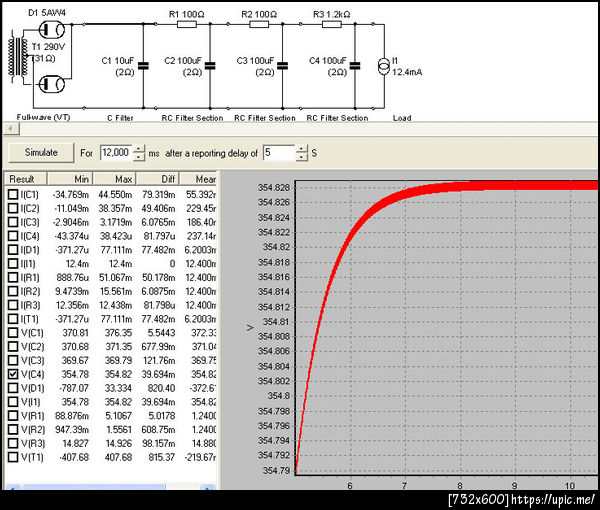Sort by the Mean column header
The image size is (600, 510).
198,179
